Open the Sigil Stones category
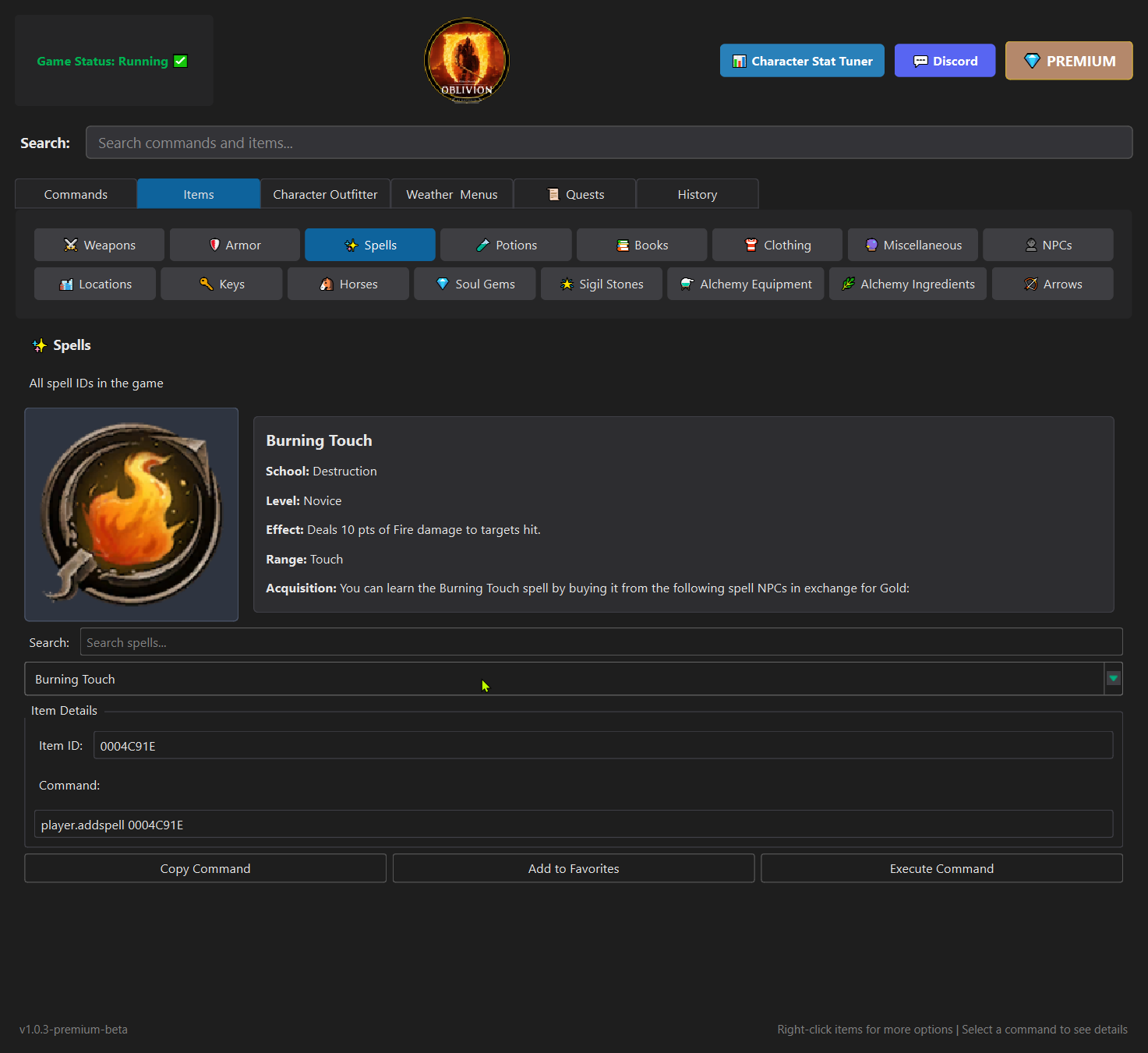This screenshot has height=1053, width=1148. tap(602, 284)
